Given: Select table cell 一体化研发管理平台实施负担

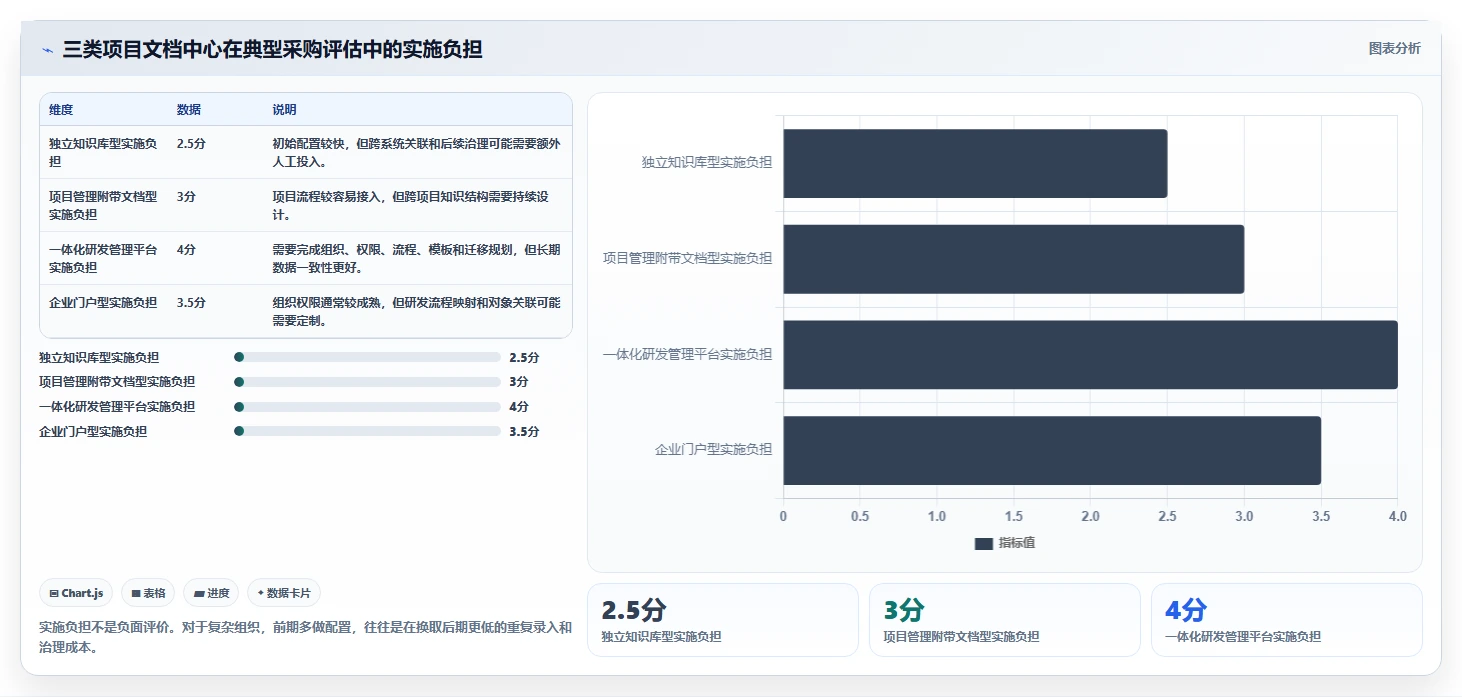Looking at the screenshot, I should pyautogui.click(x=103, y=258).
